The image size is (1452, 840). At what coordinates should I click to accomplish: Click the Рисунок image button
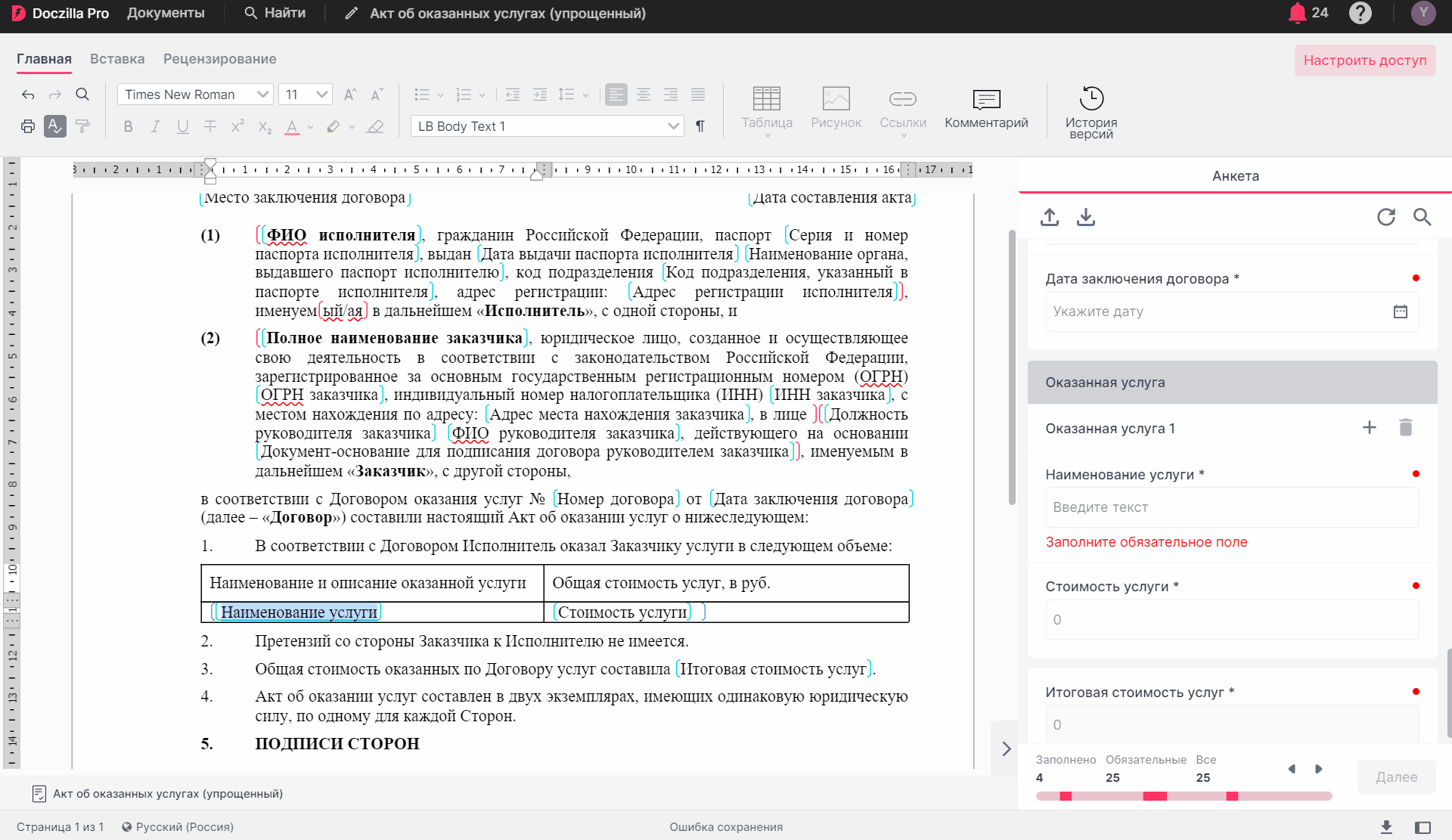[836, 107]
